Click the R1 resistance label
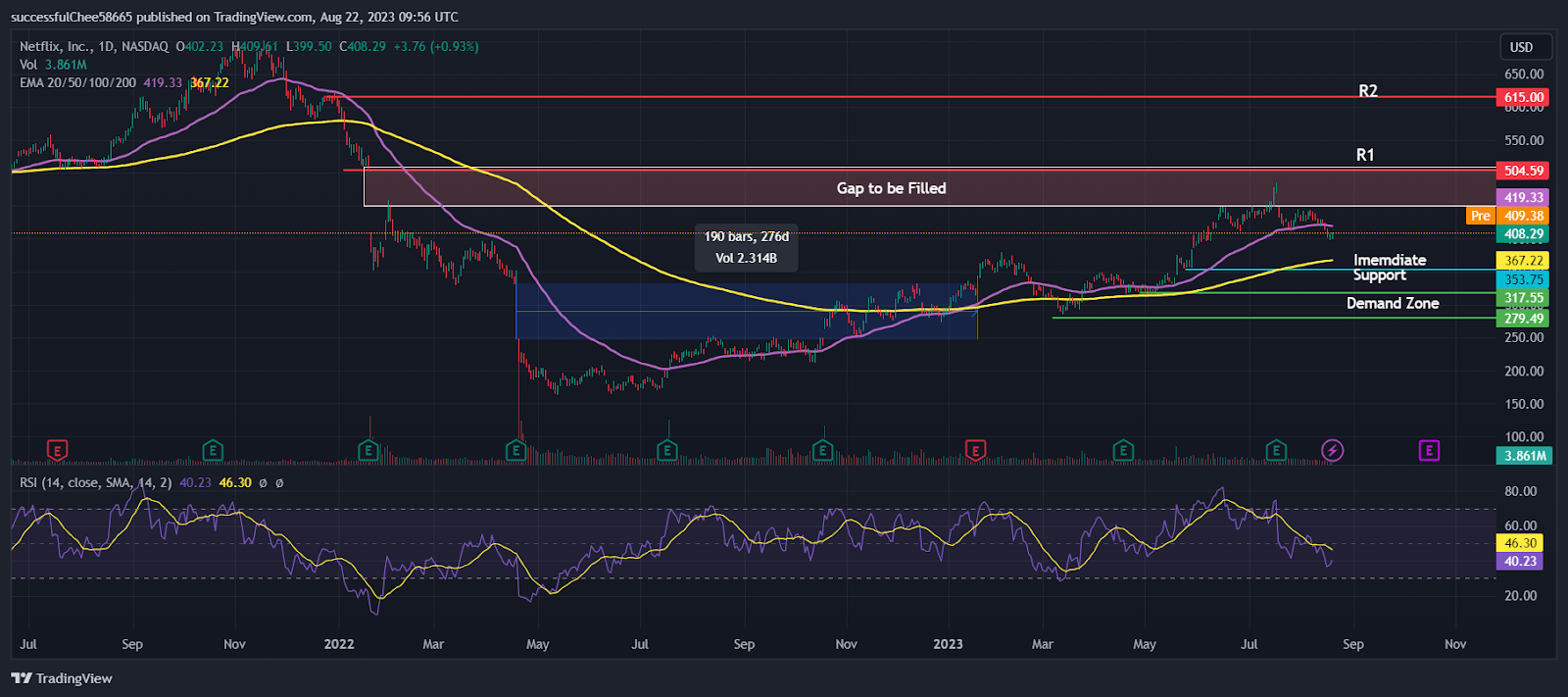This screenshot has height=697, width=1568. coord(1365,155)
